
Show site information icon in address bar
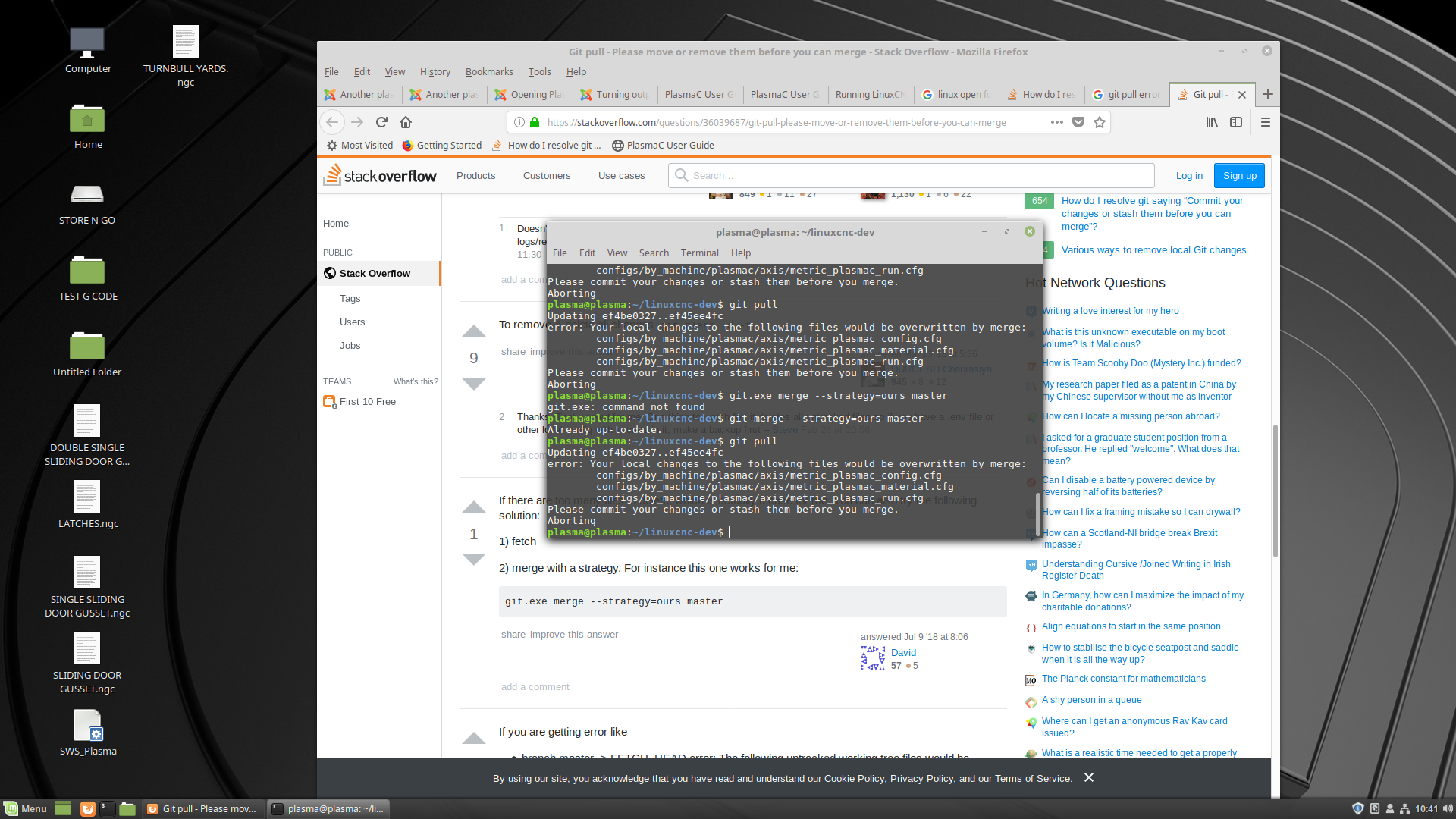pyautogui.click(x=519, y=122)
